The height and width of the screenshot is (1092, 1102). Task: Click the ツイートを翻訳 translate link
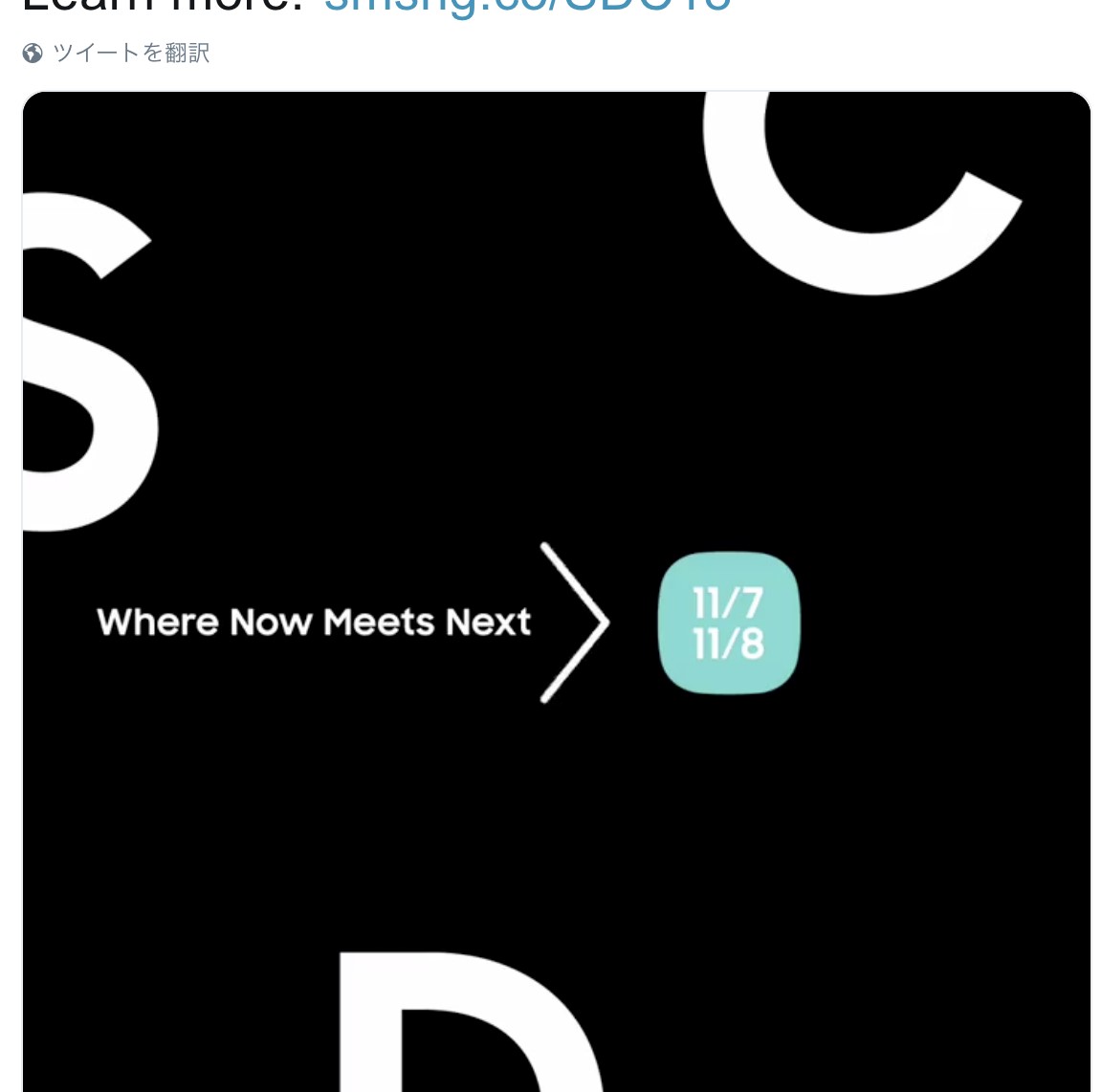coord(131,54)
